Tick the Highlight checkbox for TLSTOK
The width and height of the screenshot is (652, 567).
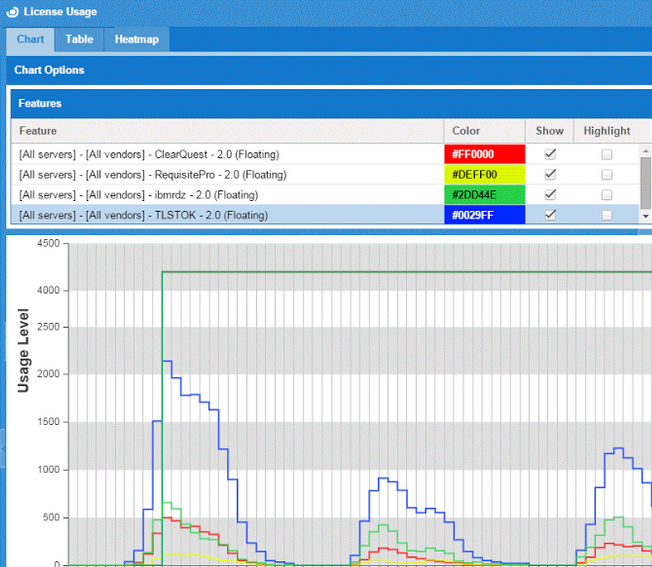coord(606,215)
